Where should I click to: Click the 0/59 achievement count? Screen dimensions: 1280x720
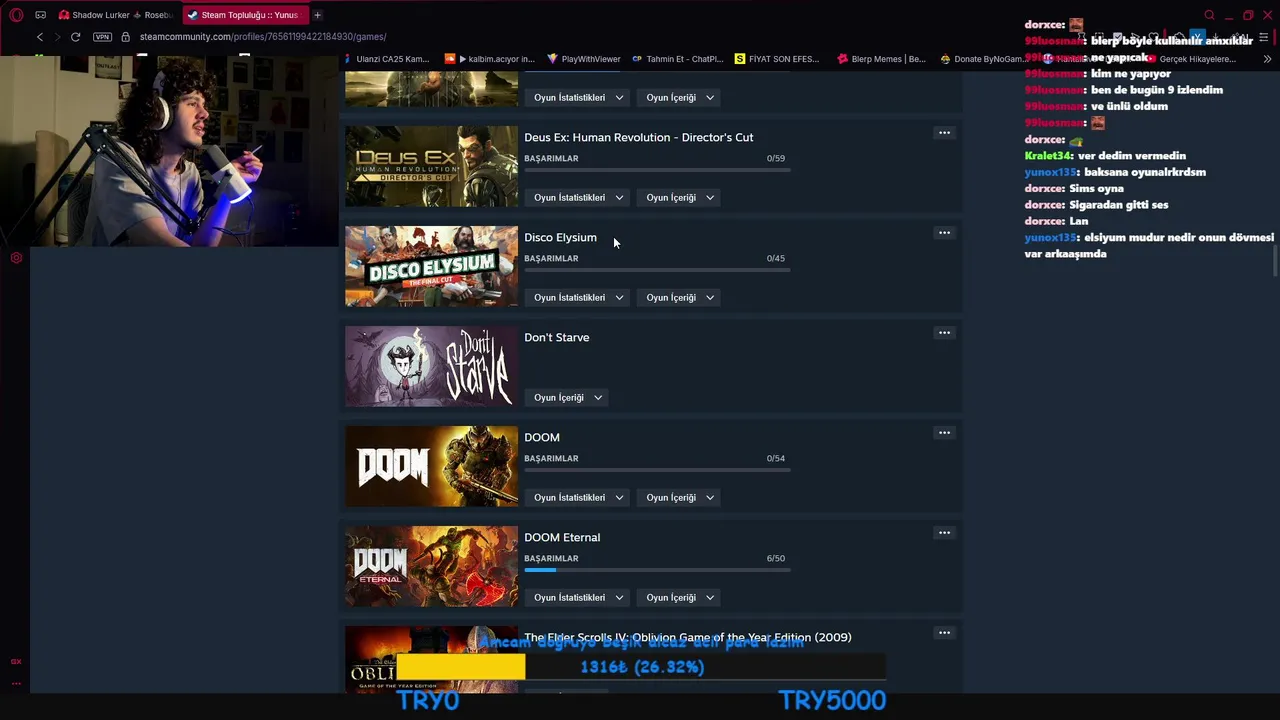pos(776,158)
